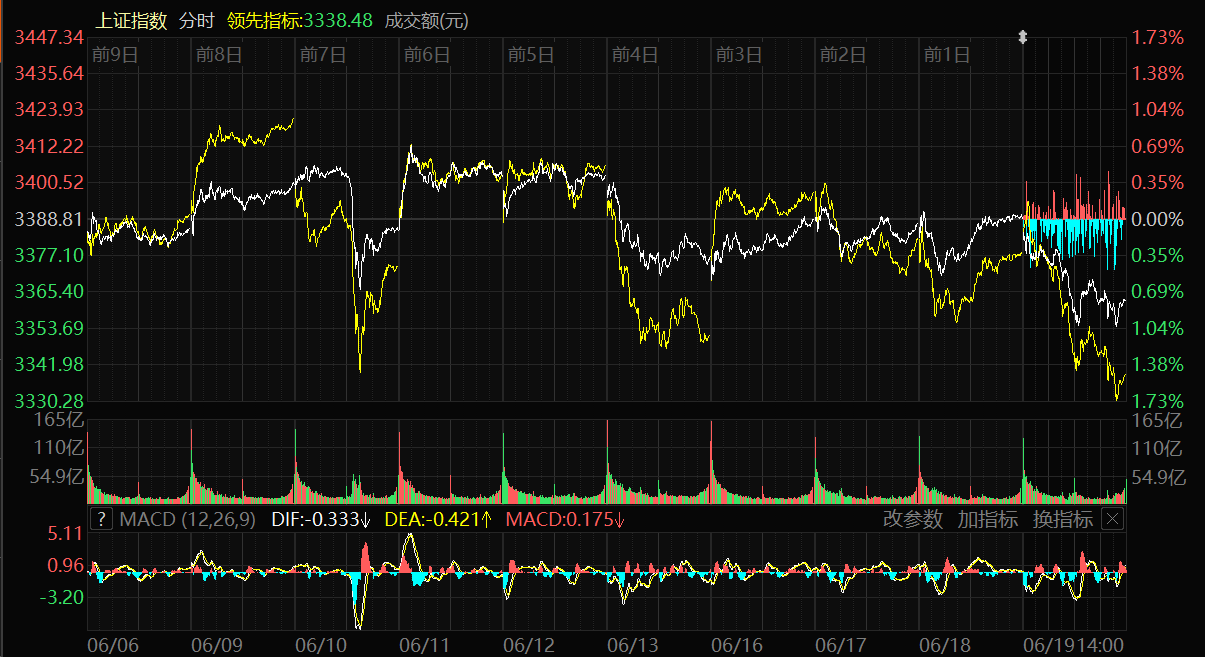This screenshot has height=657, width=1205.
Task: Toggle the 领先指标 leading indicator line
Action: click(x=300, y=20)
